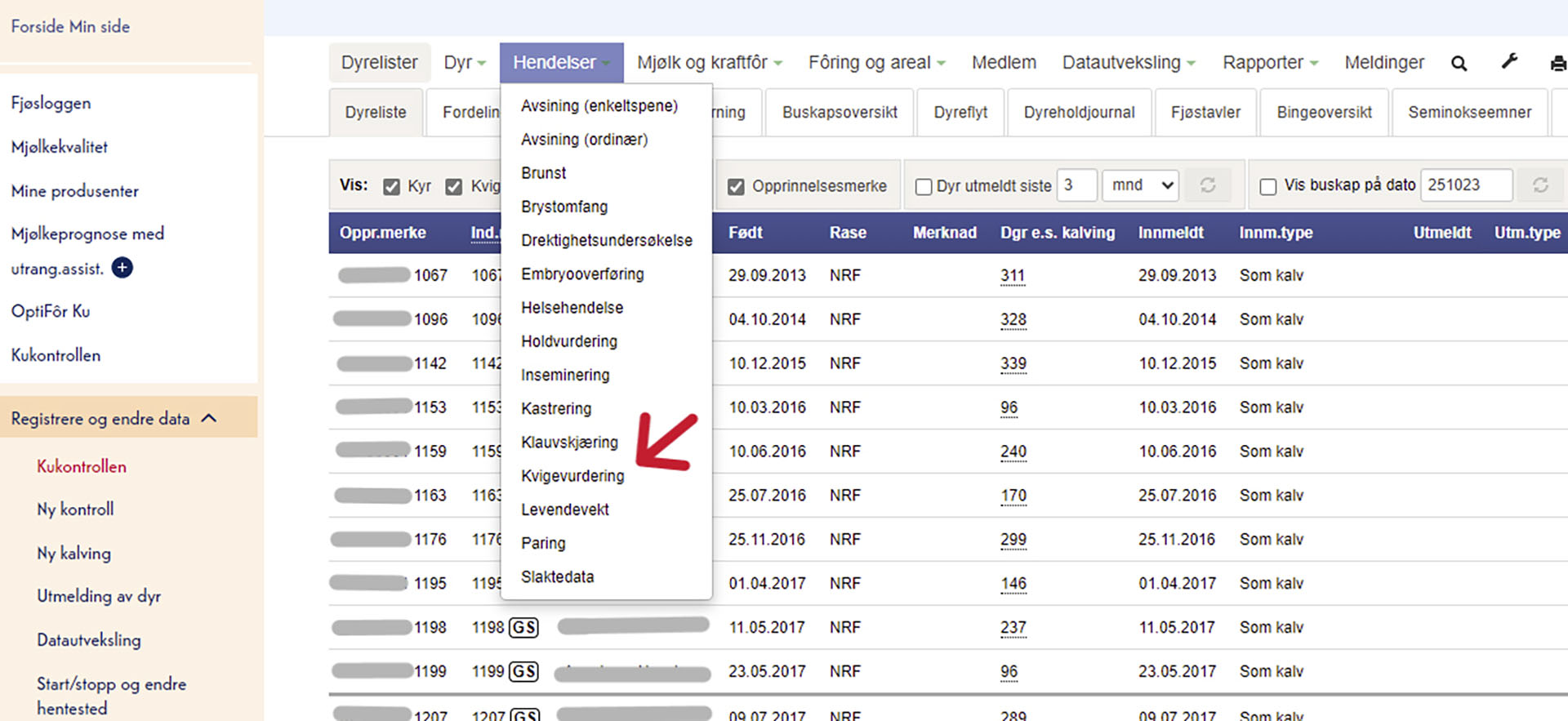Select Embryooverføring menu item
The image size is (1568, 721).
click(x=582, y=274)
